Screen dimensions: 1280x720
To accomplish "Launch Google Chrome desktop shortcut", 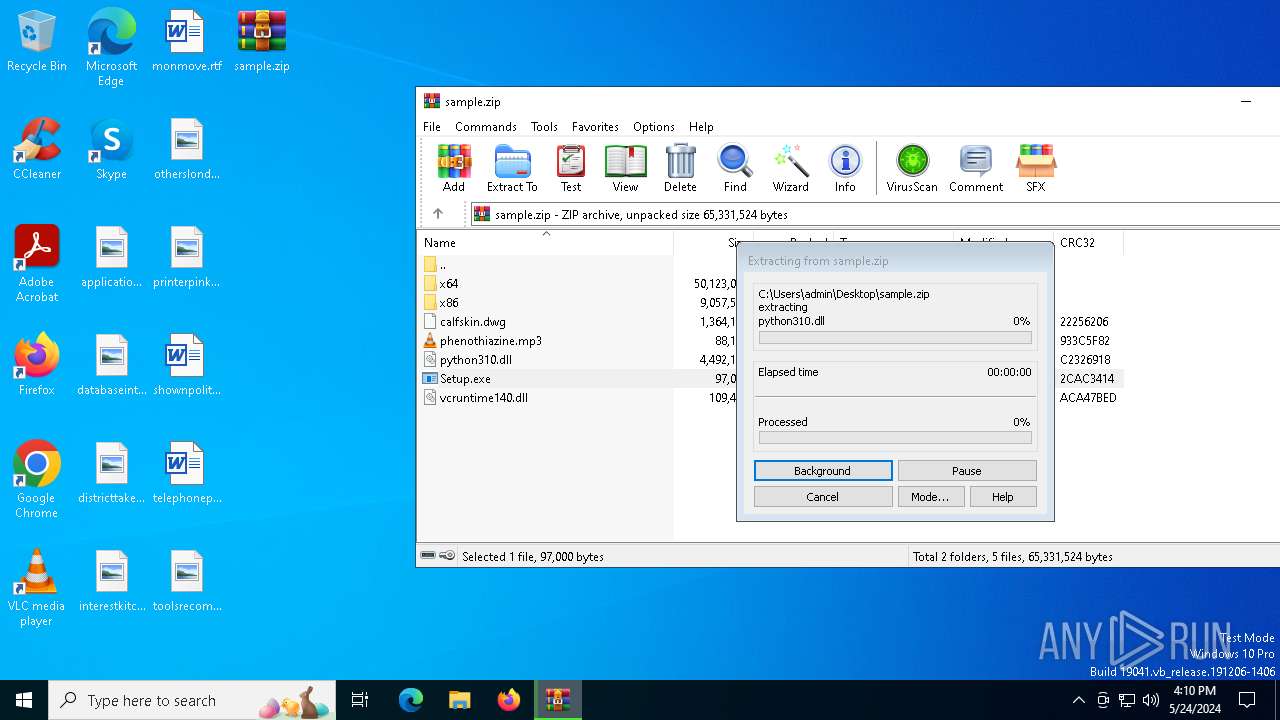I will click(x=37, y=480).
